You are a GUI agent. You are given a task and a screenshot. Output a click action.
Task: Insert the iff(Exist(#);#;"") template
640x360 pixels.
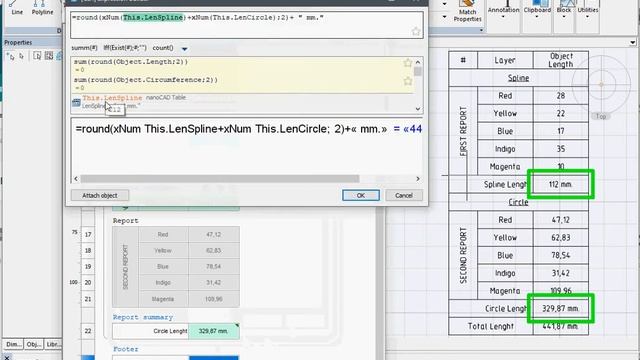(x=124, y=48)
